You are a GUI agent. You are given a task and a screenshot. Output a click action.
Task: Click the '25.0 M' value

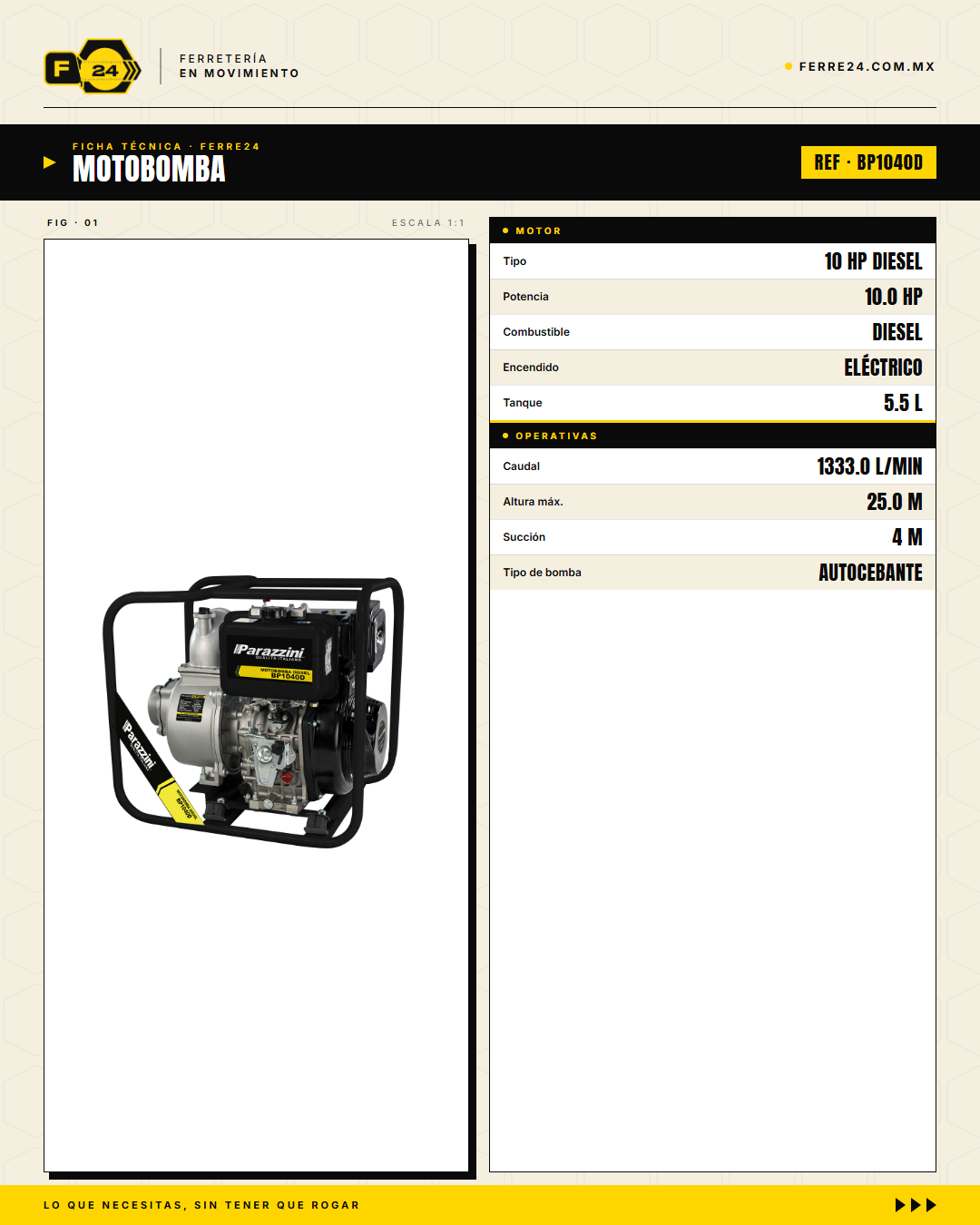pyautogui.click(x=894, y=502)
